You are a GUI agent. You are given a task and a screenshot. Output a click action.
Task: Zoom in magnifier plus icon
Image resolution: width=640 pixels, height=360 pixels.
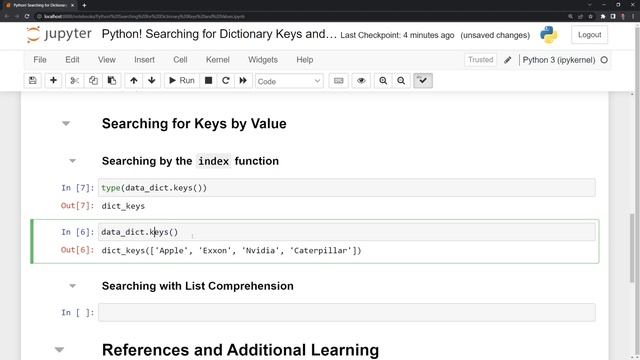(383, 81)
